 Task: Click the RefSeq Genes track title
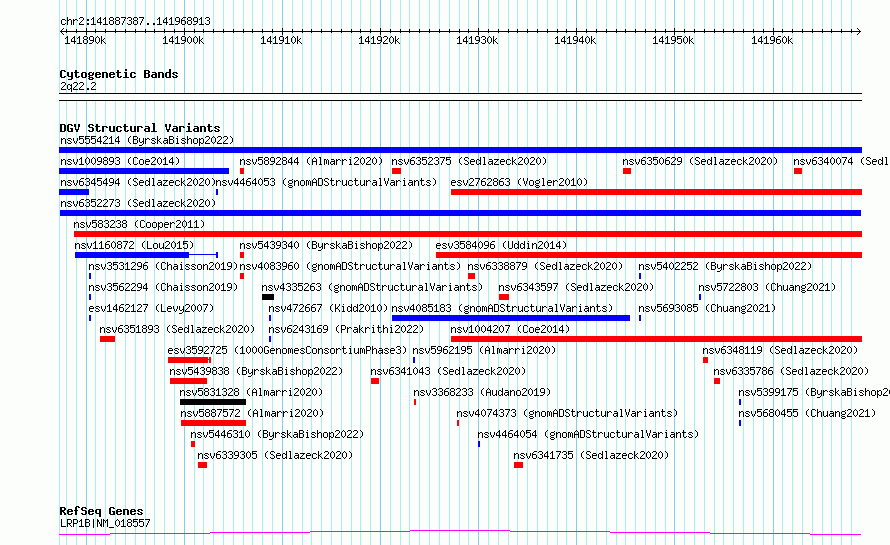coord(102,511)
